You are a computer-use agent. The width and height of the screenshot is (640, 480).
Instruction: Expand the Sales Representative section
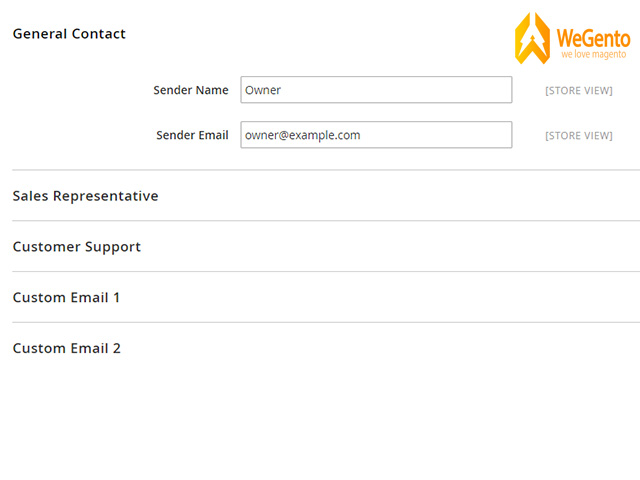tap(85, 196)
